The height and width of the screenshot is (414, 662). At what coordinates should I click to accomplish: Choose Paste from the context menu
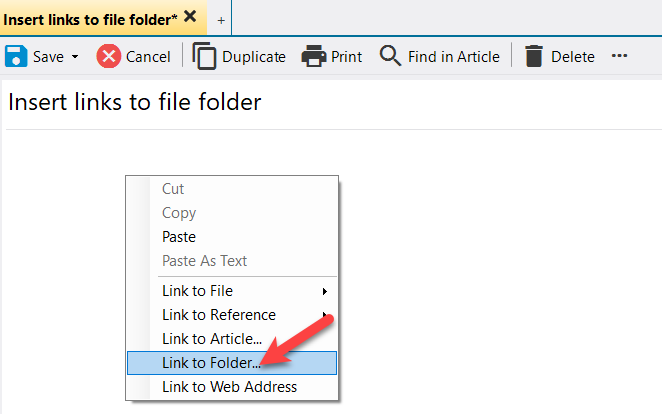point(179,237)
